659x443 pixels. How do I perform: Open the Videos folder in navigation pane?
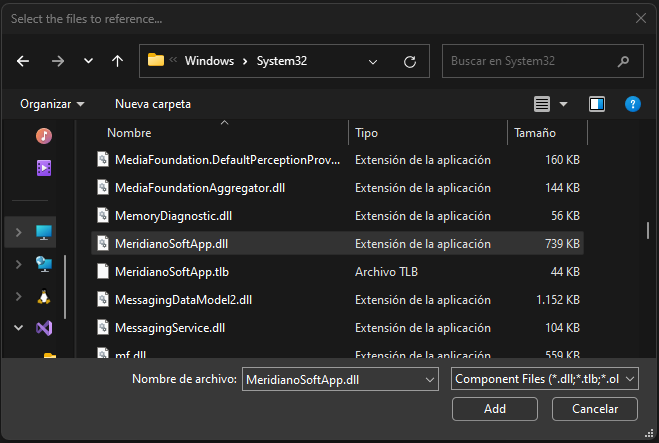click(44, 168)
